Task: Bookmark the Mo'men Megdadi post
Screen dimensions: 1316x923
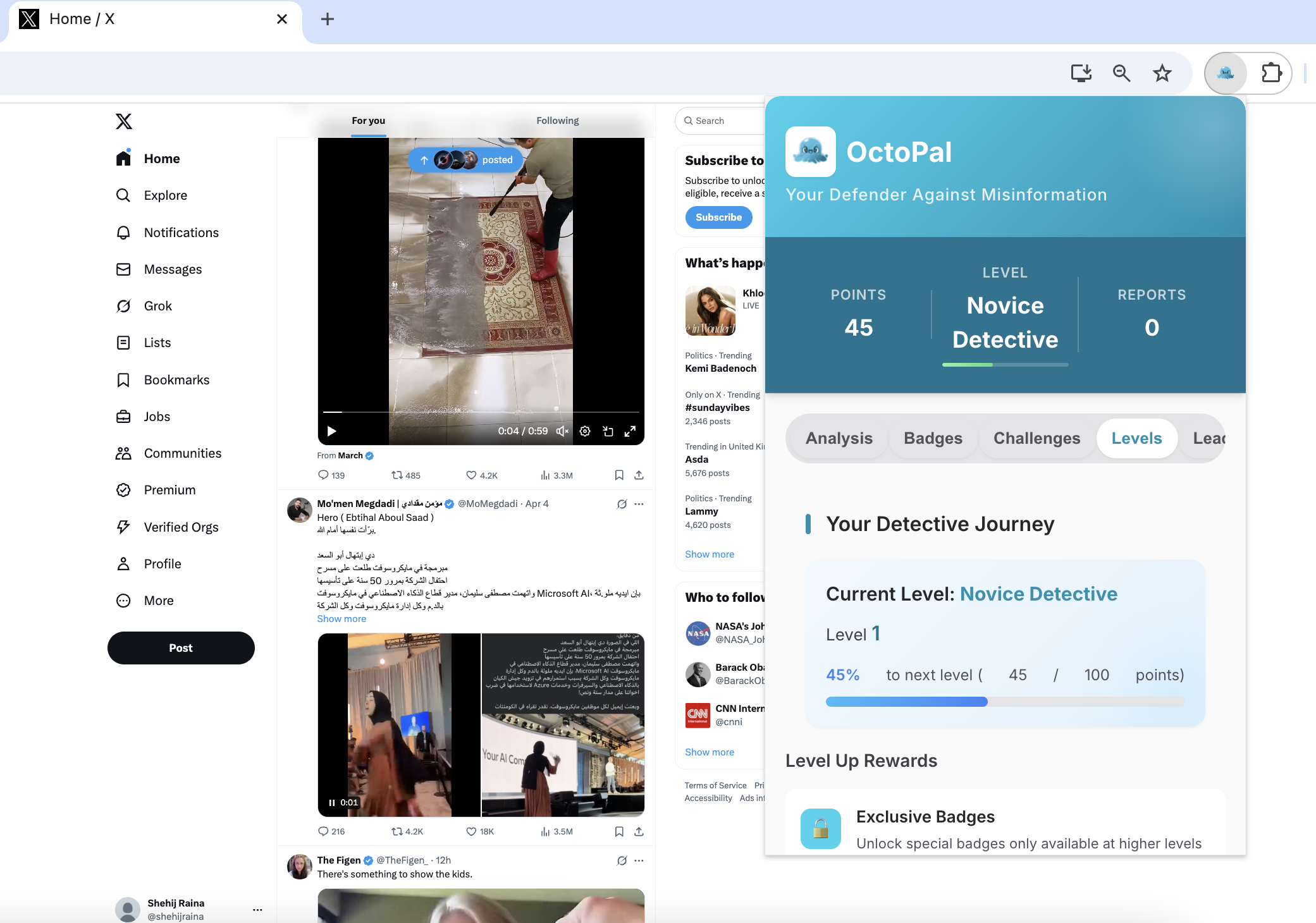Action: 619,831
